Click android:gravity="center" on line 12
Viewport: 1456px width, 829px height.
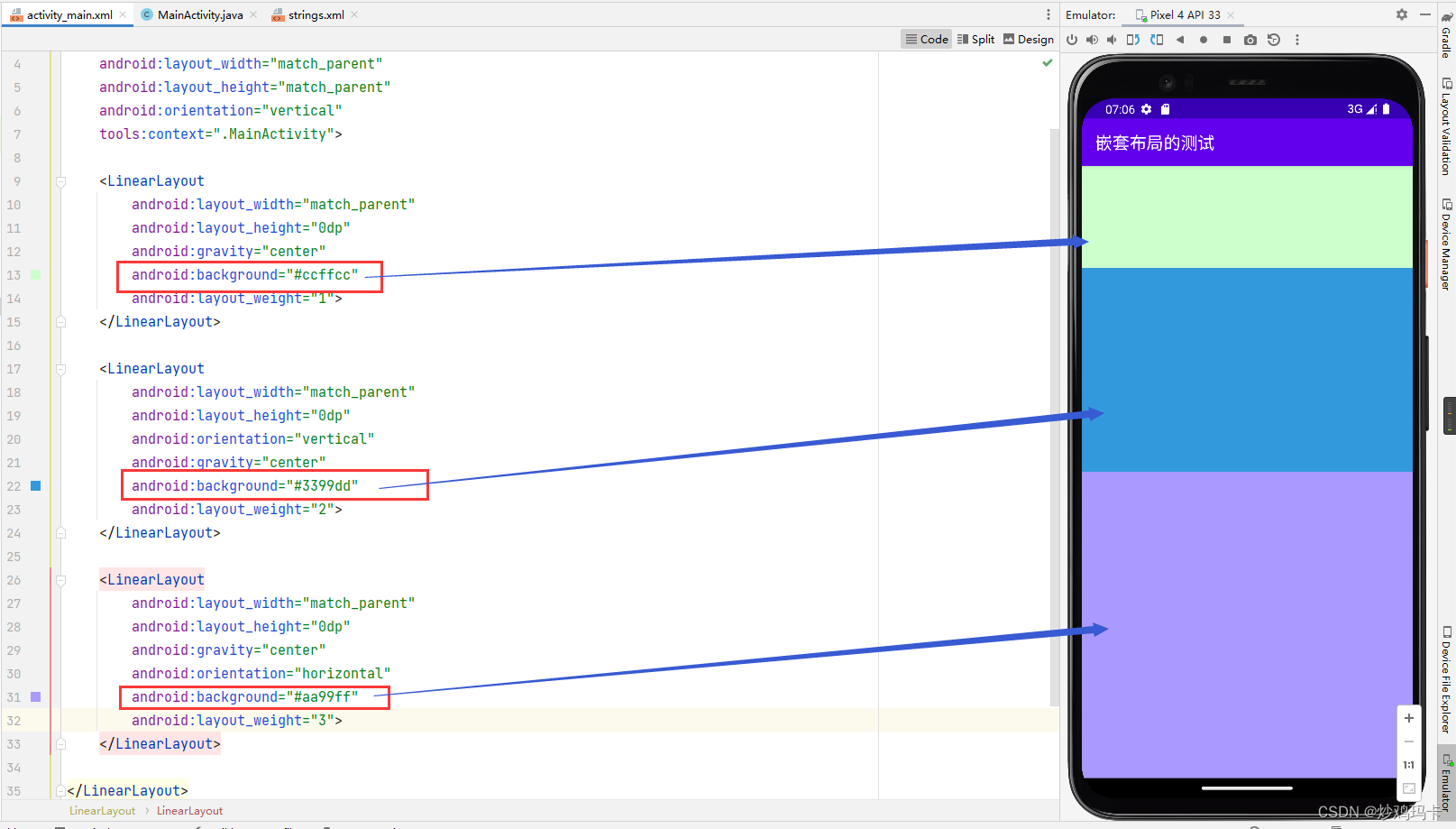(x=229, y=251)
